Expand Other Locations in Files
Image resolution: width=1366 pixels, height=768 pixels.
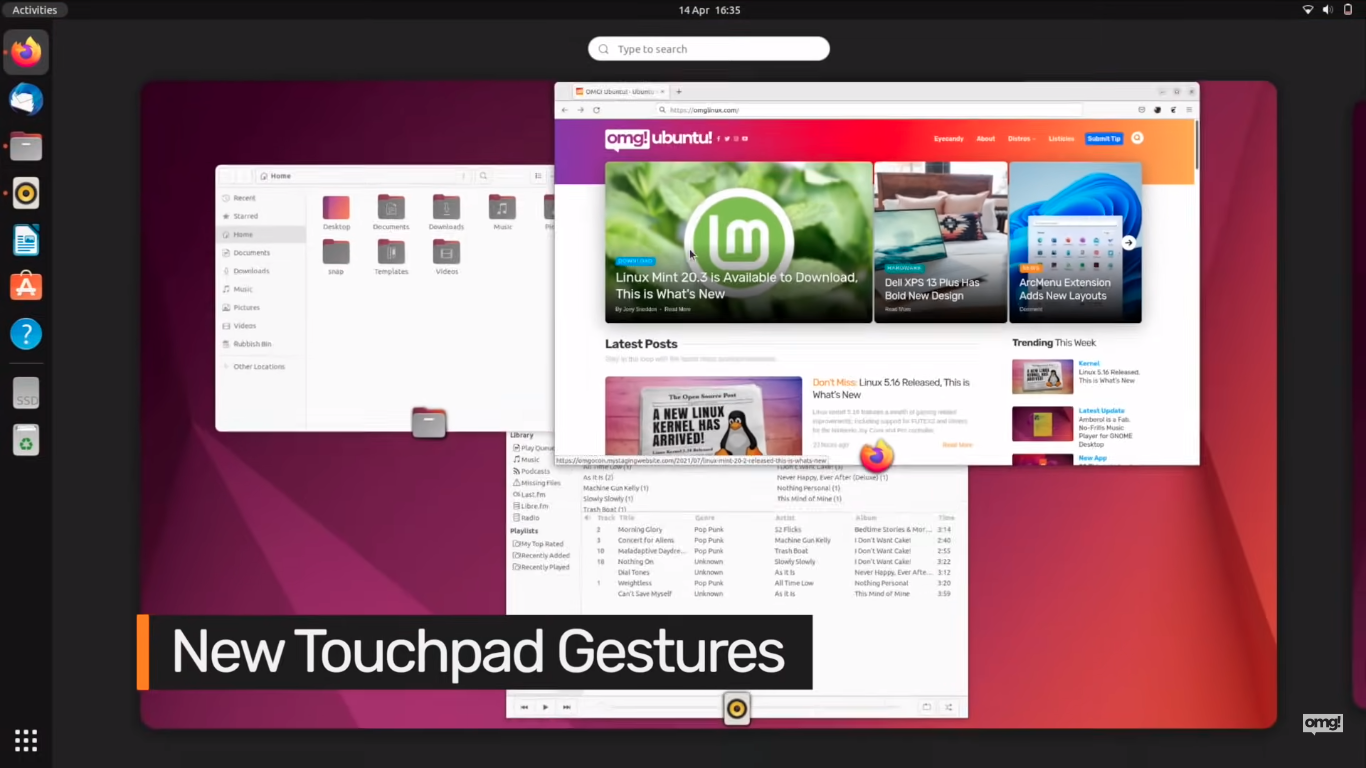pyautogui.click(x=261, y=367)
